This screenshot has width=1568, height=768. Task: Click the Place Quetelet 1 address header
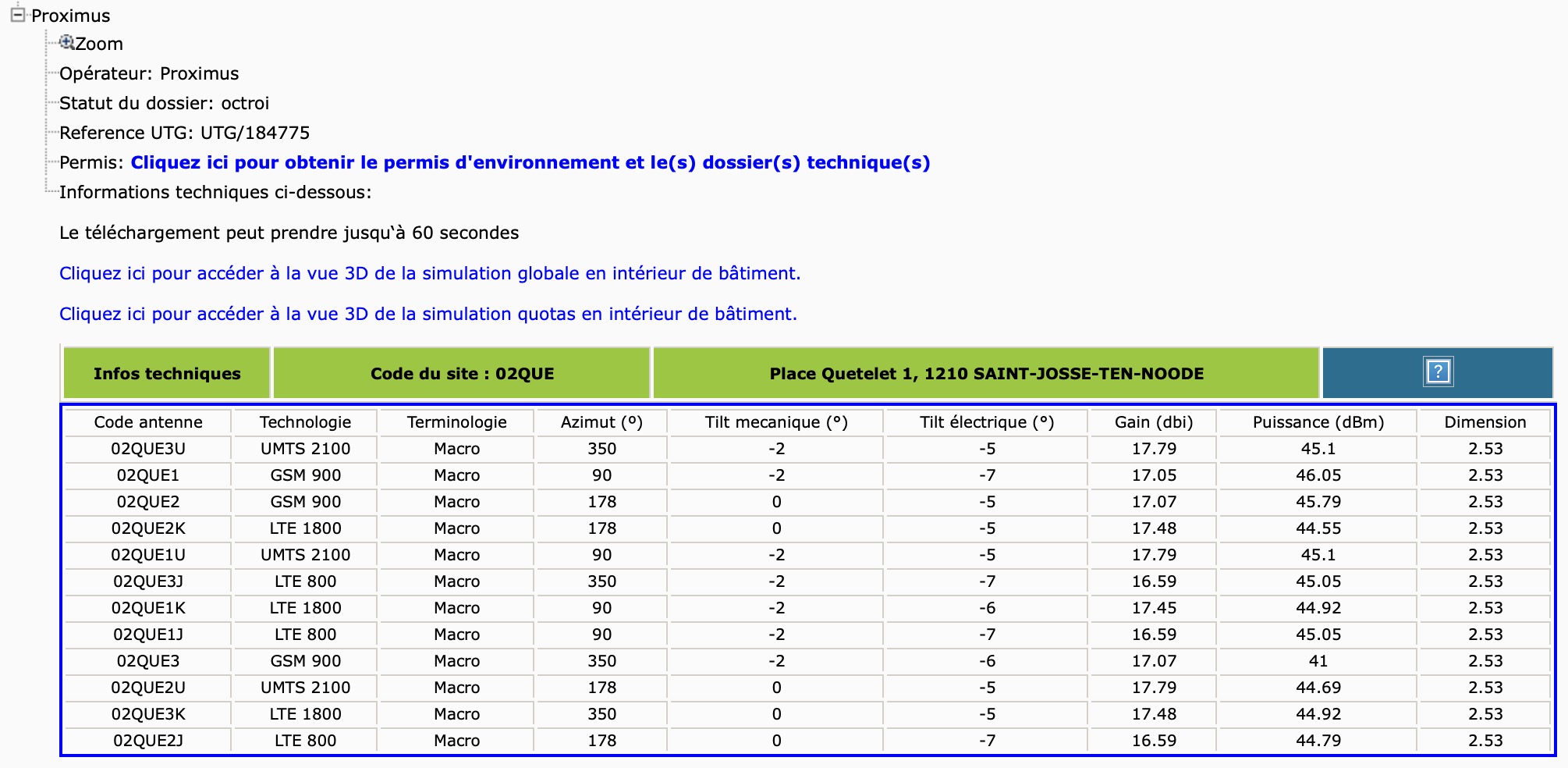986,373
